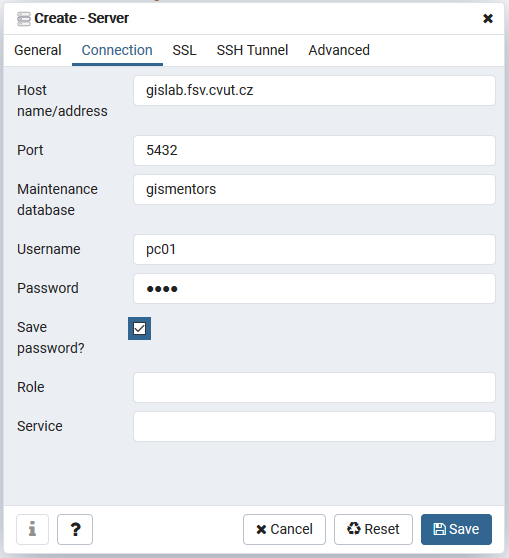The height and width of the screenshot is (558, 509).
Task: Click the empty Role field
Action: [x=314, y=388]
